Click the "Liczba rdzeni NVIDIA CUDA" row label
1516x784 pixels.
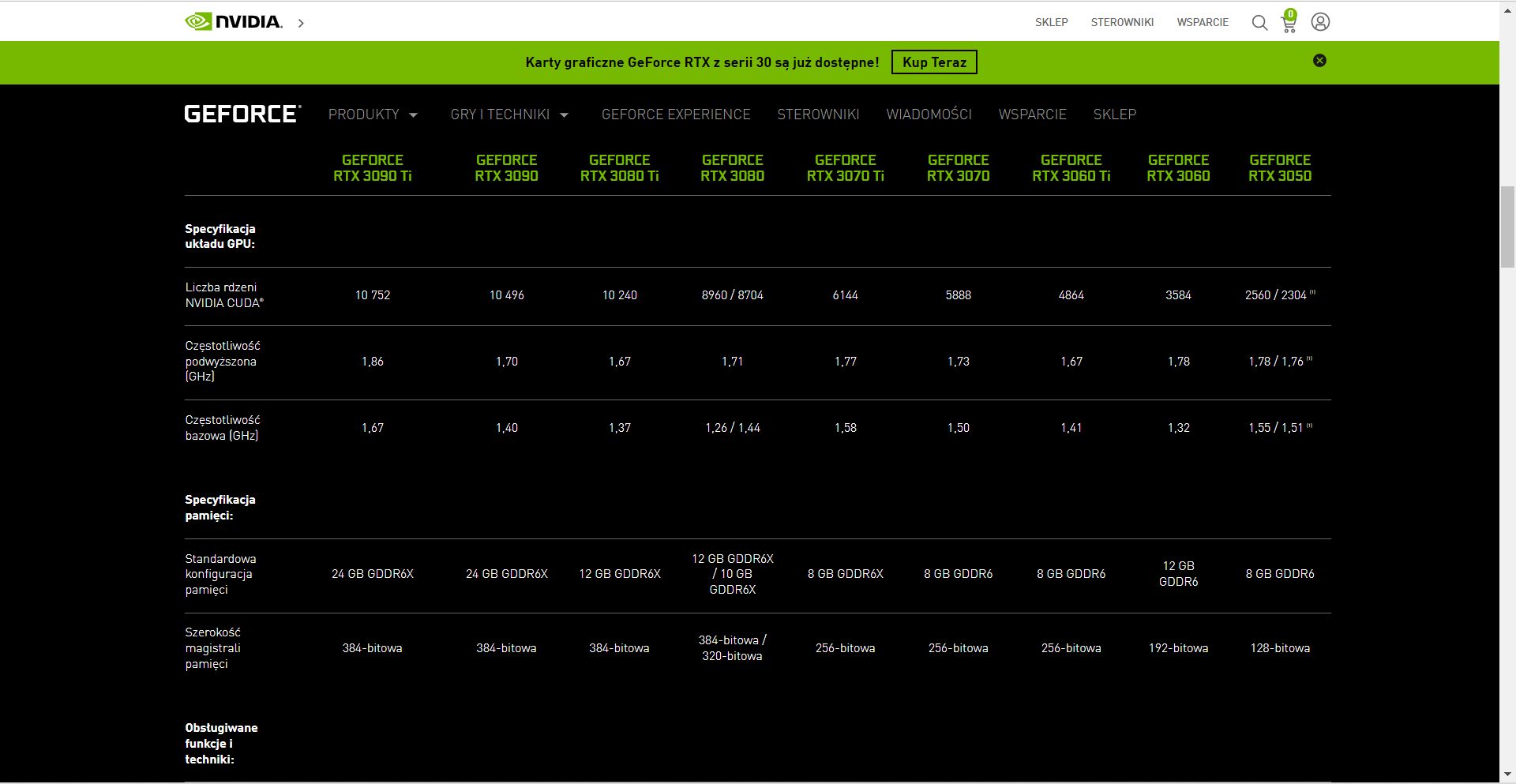(224, 295)
